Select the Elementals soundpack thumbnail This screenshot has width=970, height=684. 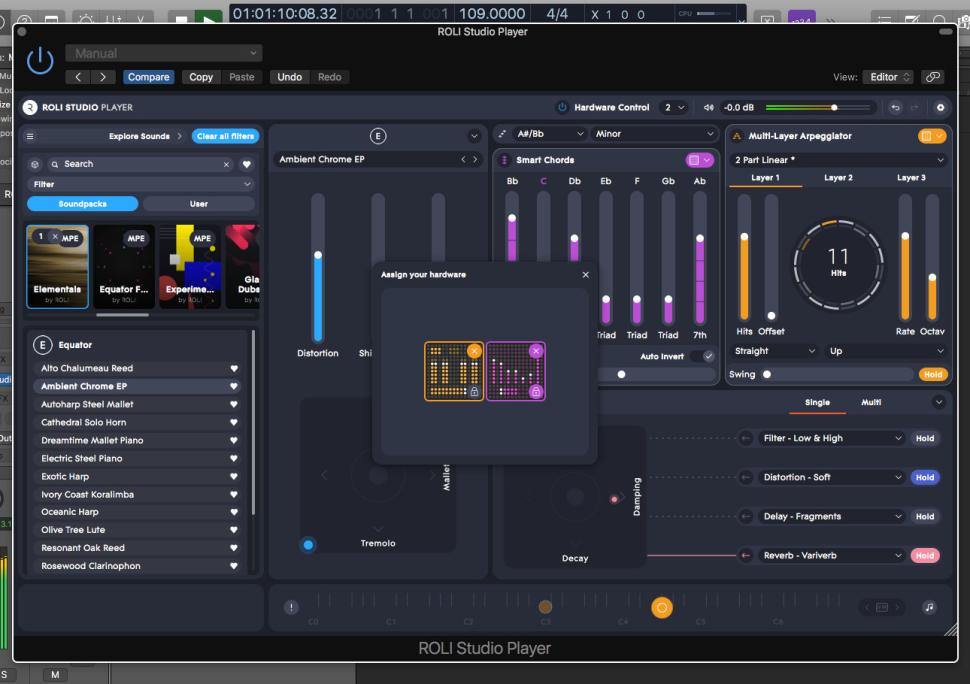pos(57,265)
